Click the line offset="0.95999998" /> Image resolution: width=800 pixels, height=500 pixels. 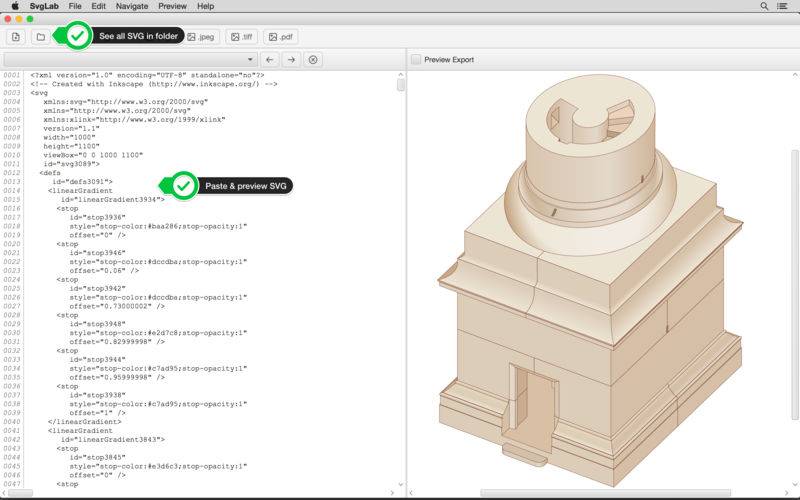pyautogui.click(x=117, y=377)
